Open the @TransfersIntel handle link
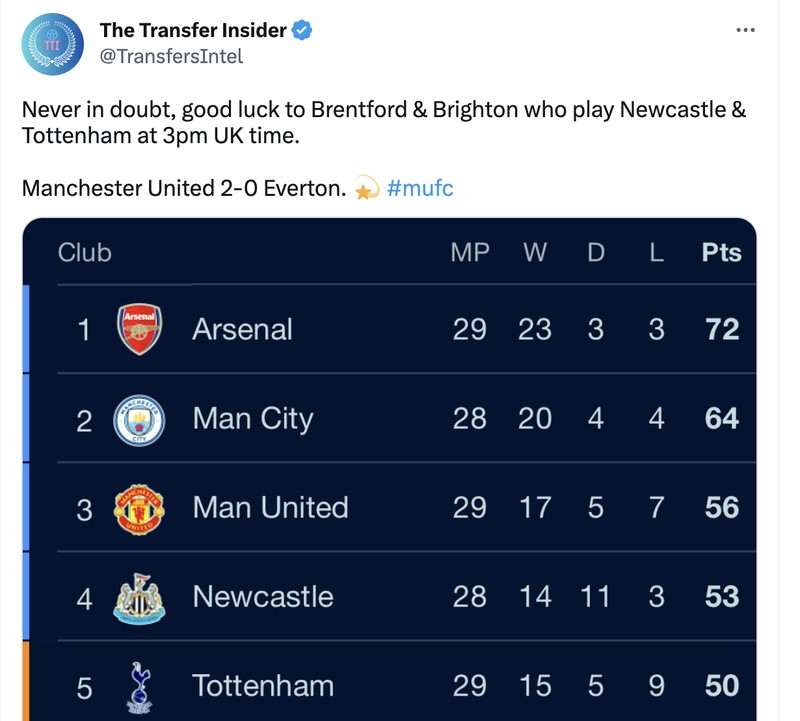Screen dimensions: 800x721 pos(171,56)
